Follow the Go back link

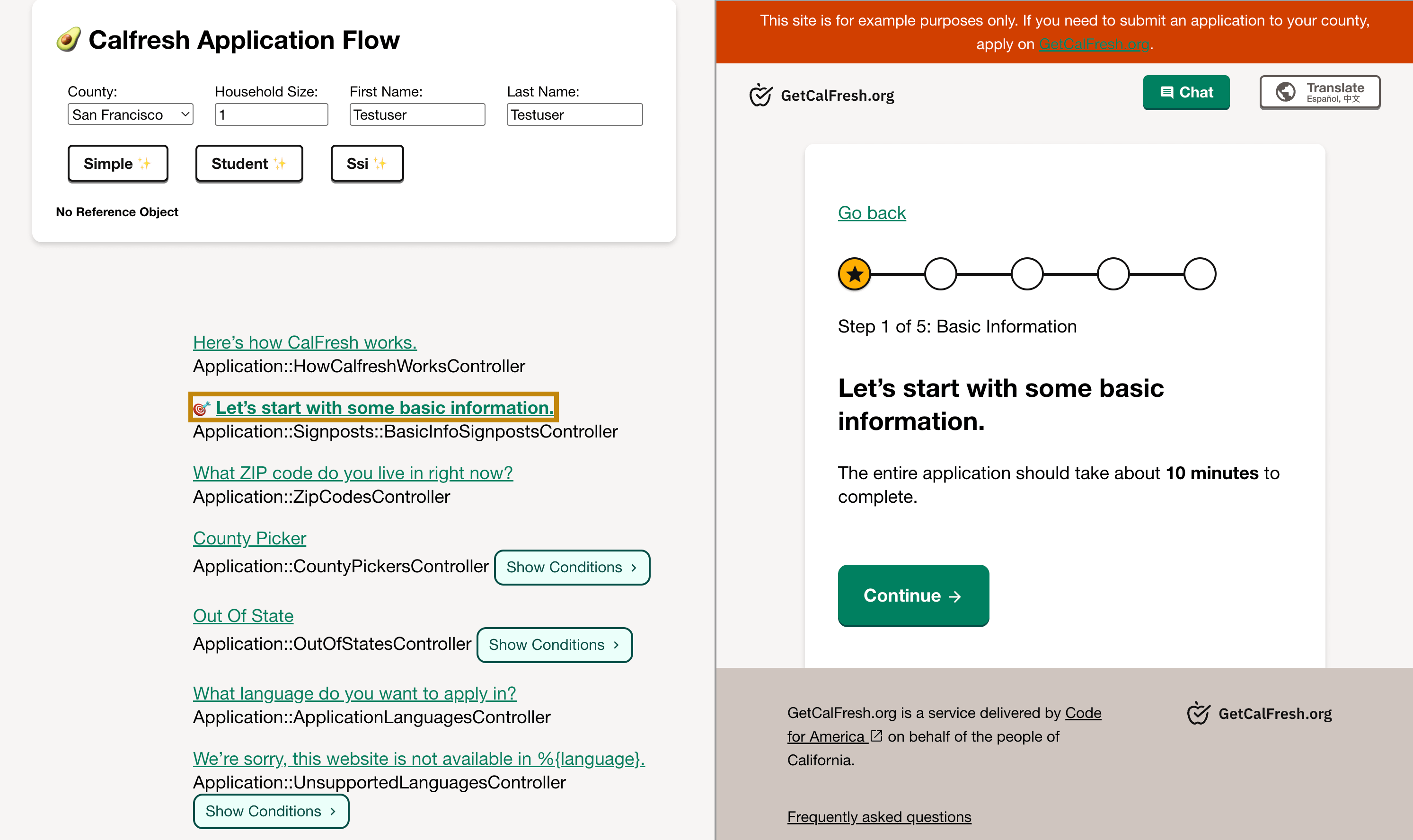[872, 213]
